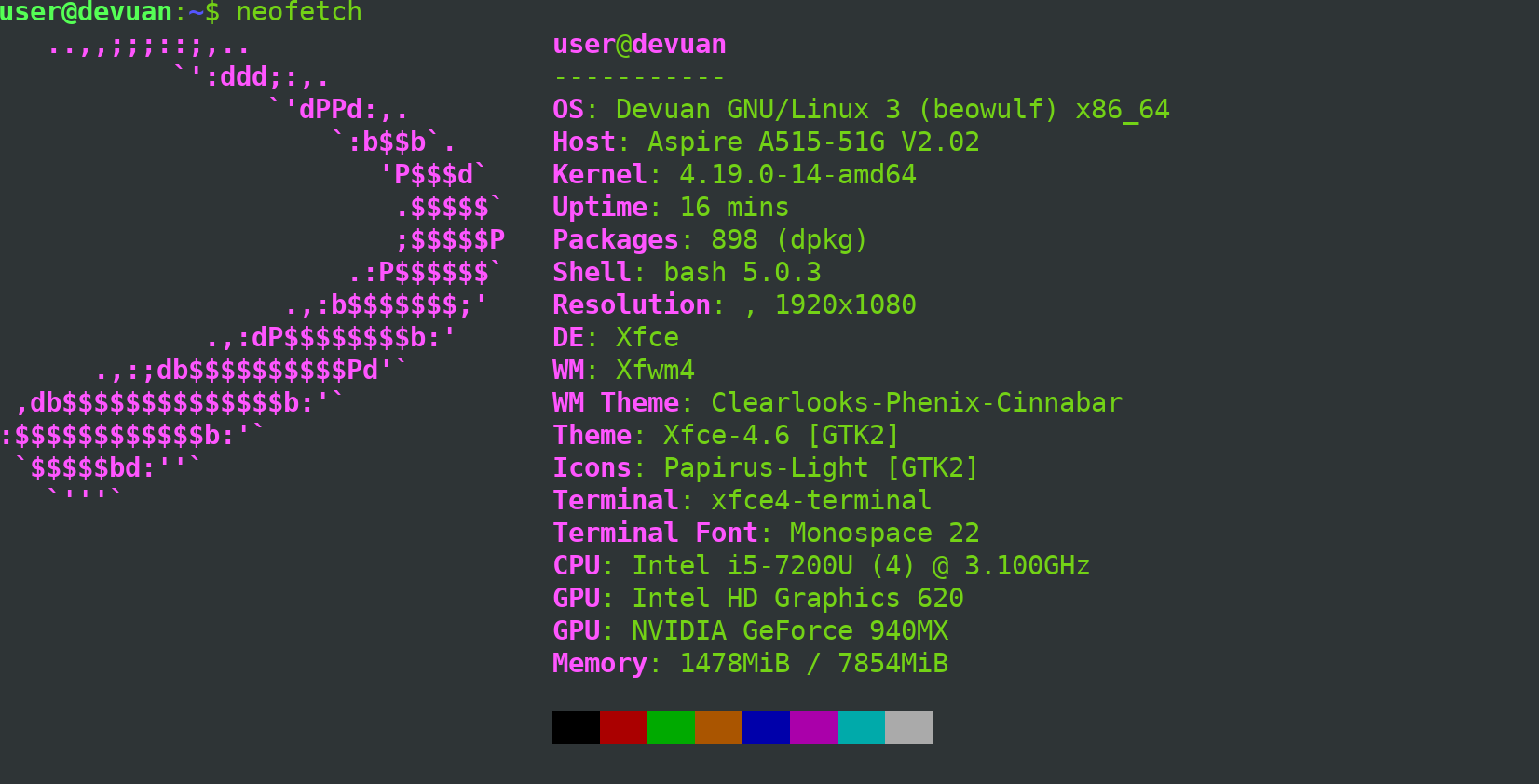
Task: Click the user@devuan shell prompt
Action: (x=86, y=12)
